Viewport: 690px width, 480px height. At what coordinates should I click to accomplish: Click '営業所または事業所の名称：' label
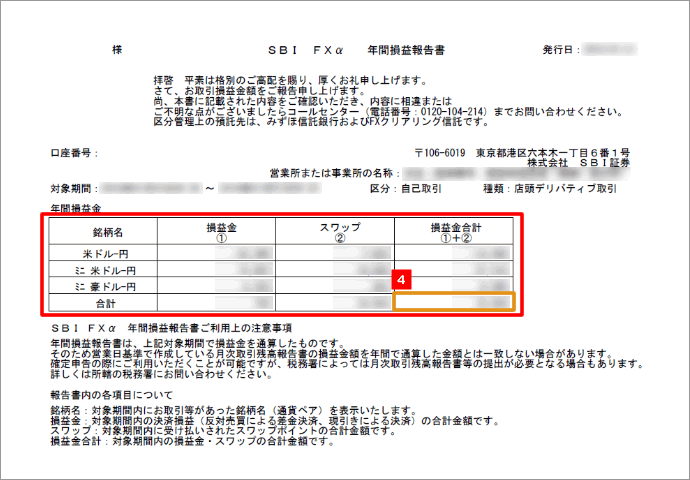click(x=335, y=173)
